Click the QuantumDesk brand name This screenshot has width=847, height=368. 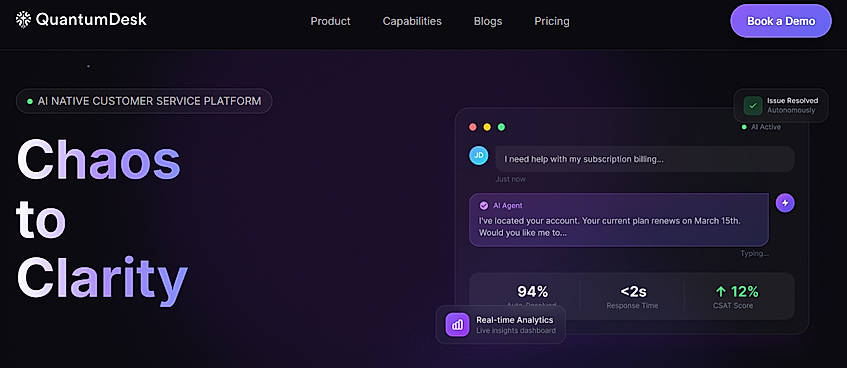91,20
